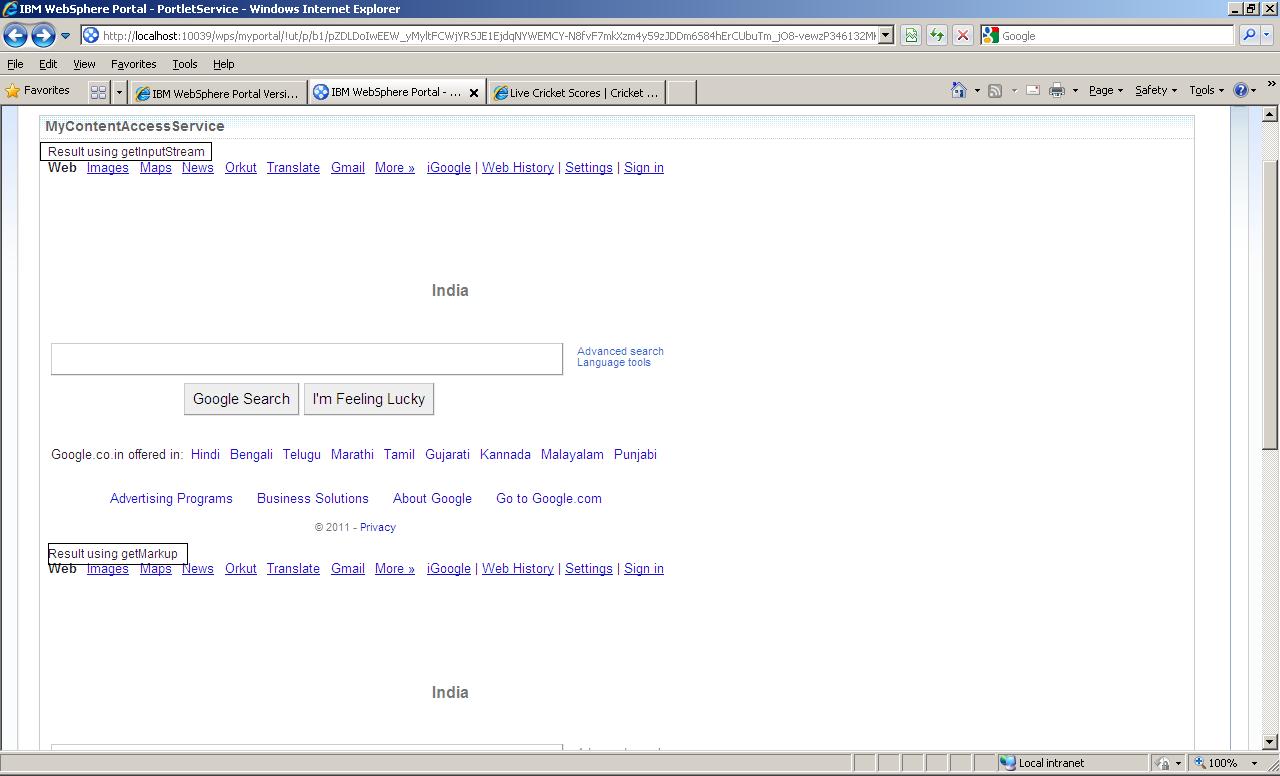Click the blue Help question icon

1241,90
